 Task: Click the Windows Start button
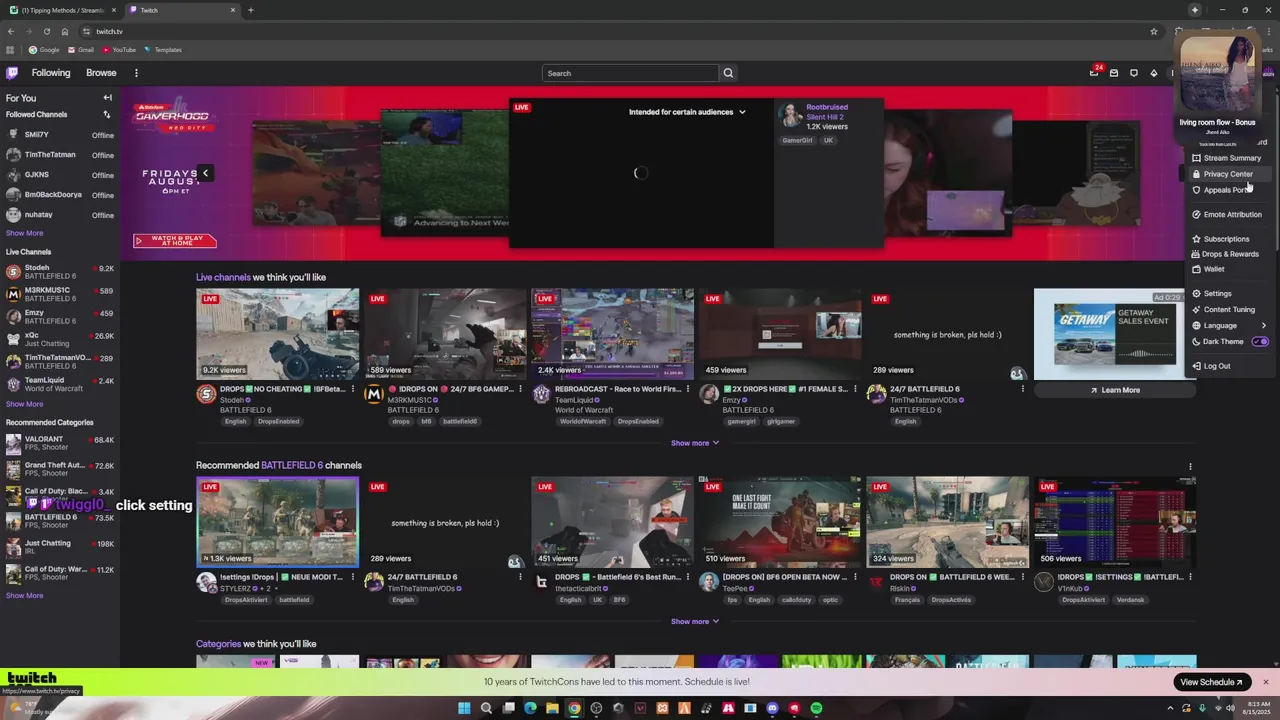(x=464, y=709)
